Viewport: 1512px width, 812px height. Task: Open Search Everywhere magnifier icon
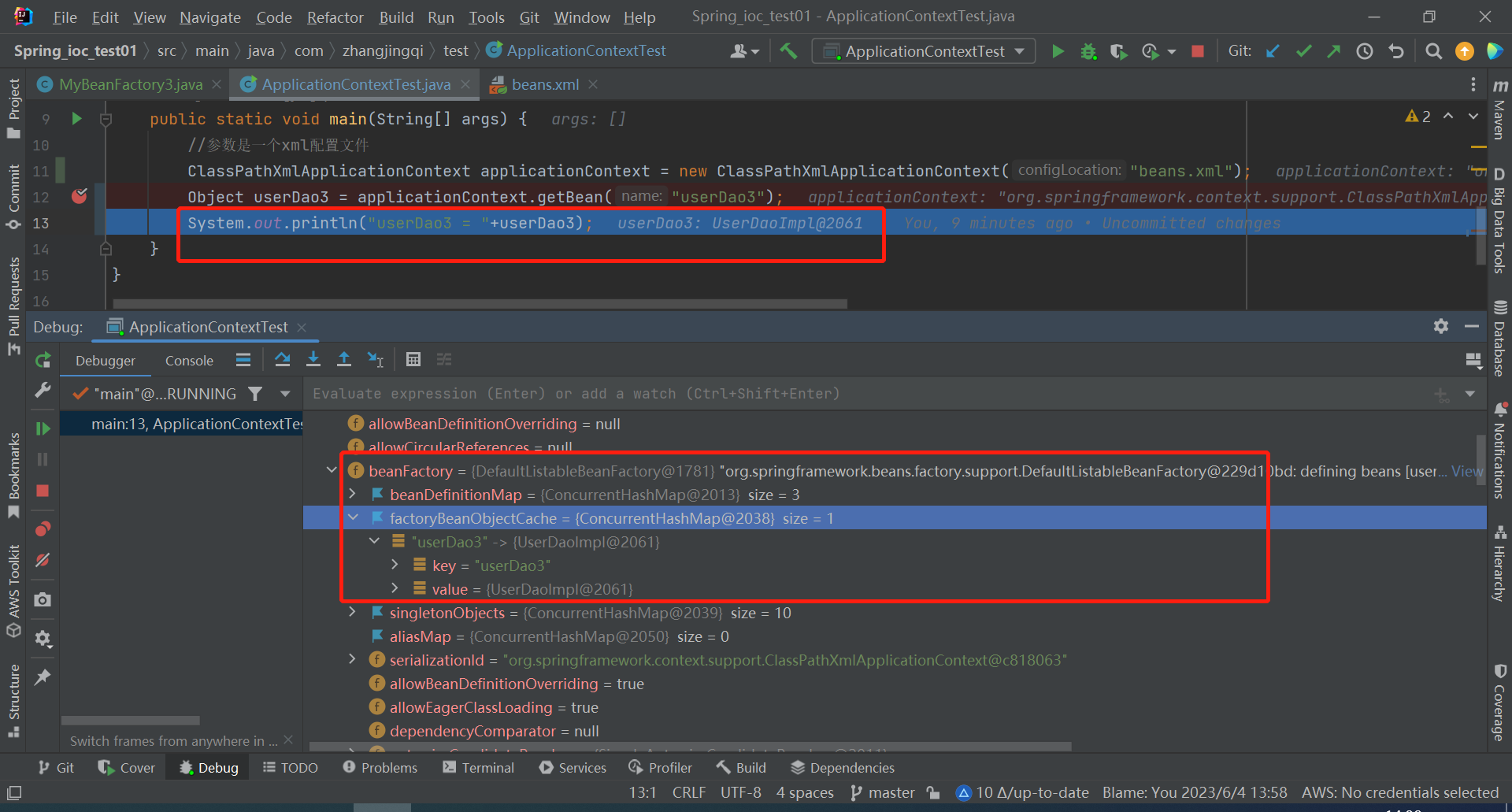coord(1434,51)
